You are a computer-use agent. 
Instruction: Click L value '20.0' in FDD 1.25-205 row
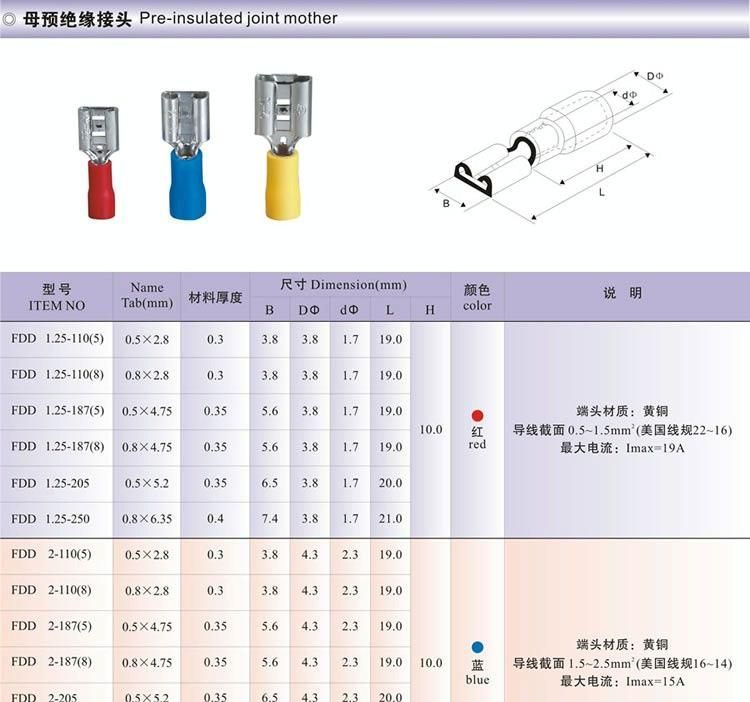point(390,483)
